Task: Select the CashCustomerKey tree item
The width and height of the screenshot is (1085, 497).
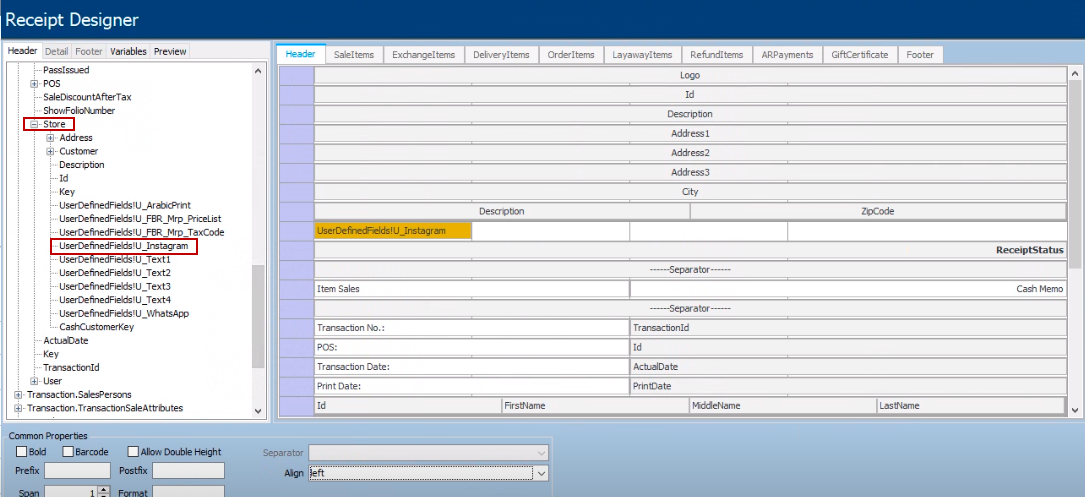Action: (x=96, y=327)
